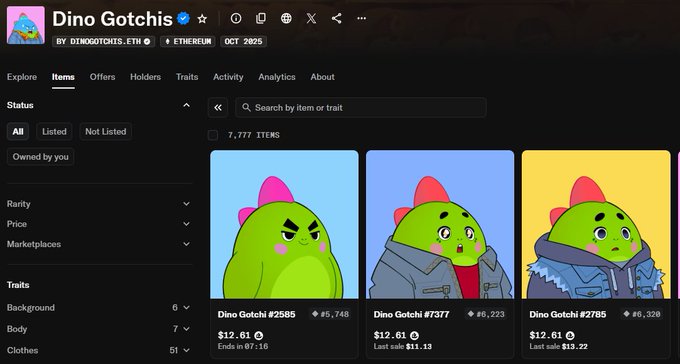Toggle the Owned by you filter
This screenshot has width=680, height=364.
[40, 157]
